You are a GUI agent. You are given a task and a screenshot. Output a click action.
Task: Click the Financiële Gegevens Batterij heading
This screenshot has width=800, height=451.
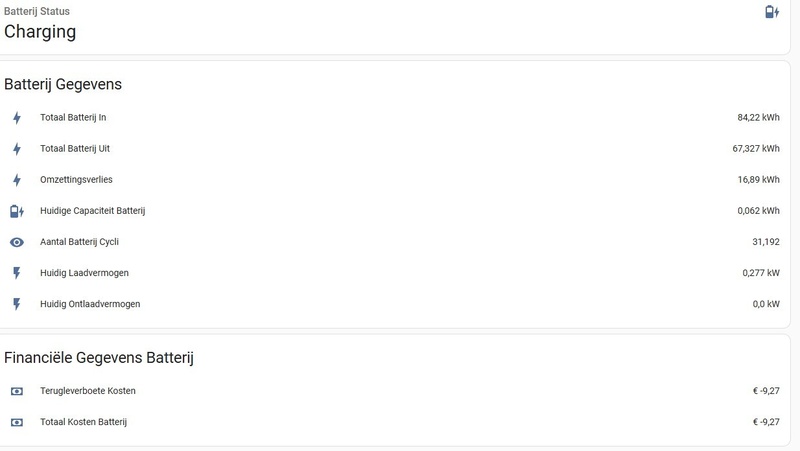click(x=98, y=358)
